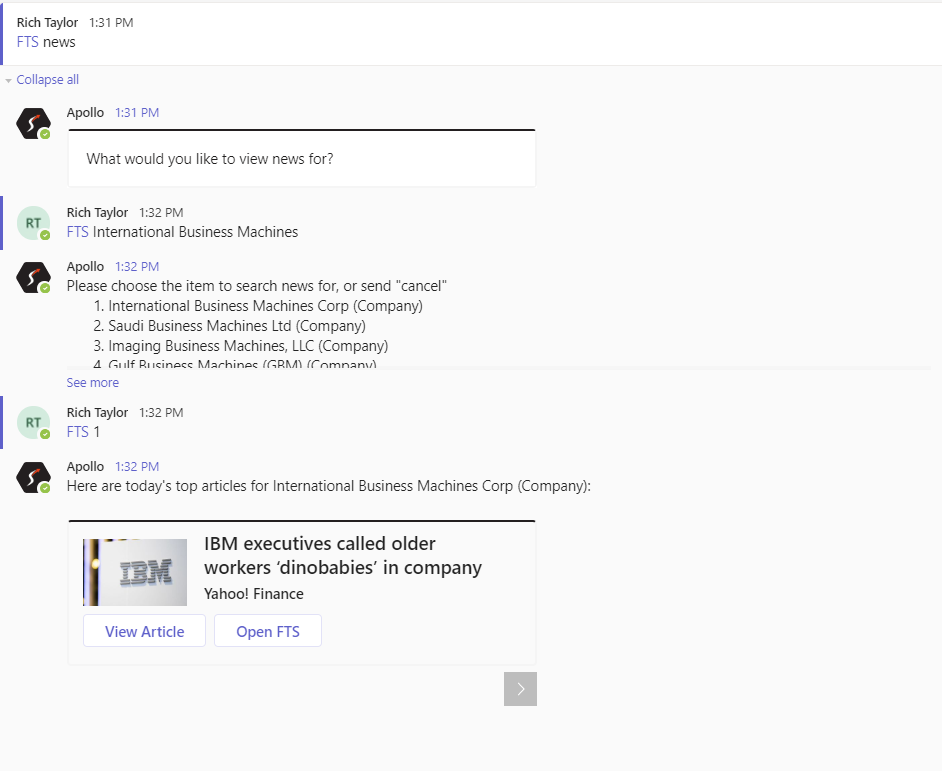Click Rich Taylor avatar beside FTS 1 message

click(33, 422)
